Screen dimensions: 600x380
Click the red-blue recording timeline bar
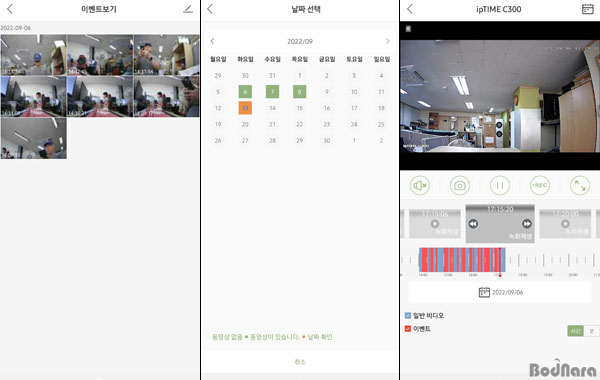(x=462, y=260)
